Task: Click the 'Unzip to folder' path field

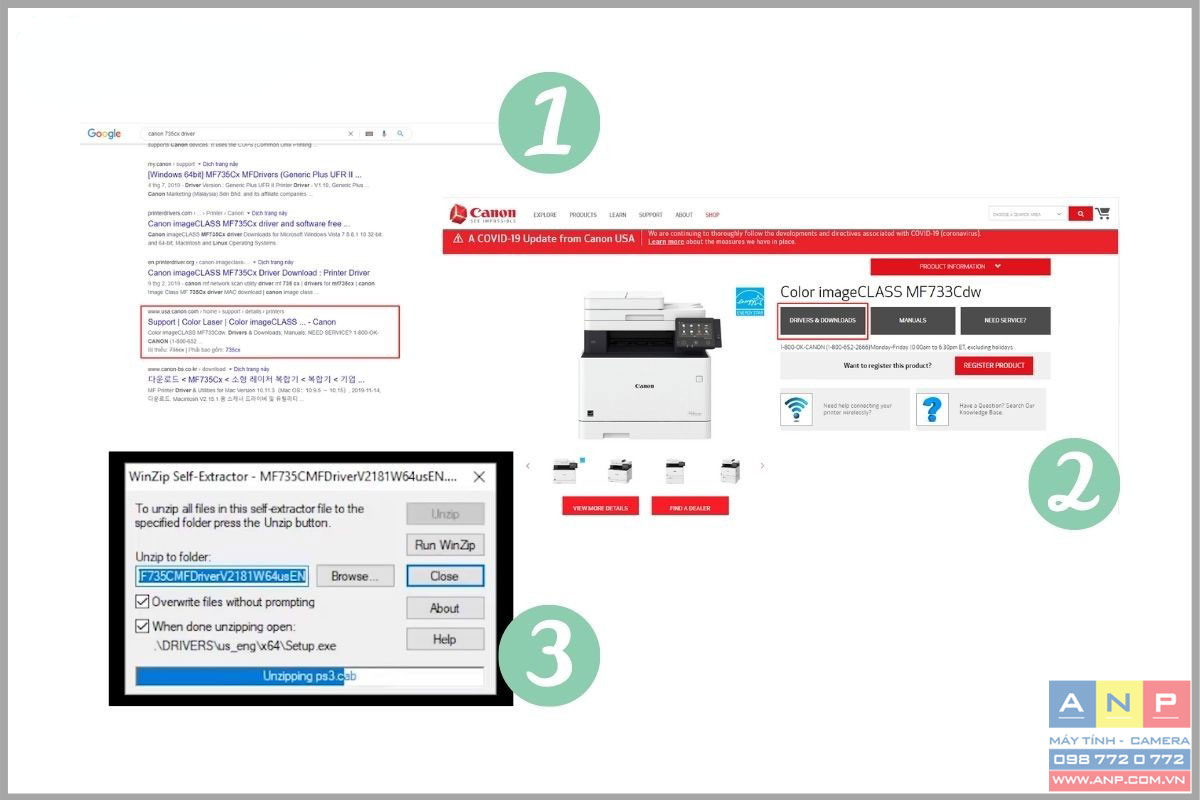Action: pyautogui.click(x=222, y=576)
